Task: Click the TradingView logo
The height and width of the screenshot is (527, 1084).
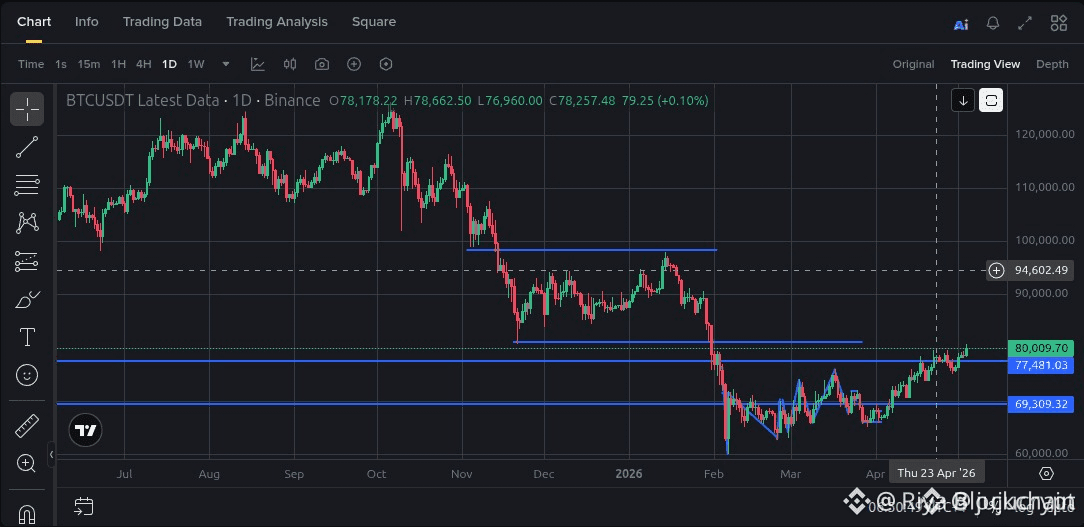Action: tap(86, 431)
